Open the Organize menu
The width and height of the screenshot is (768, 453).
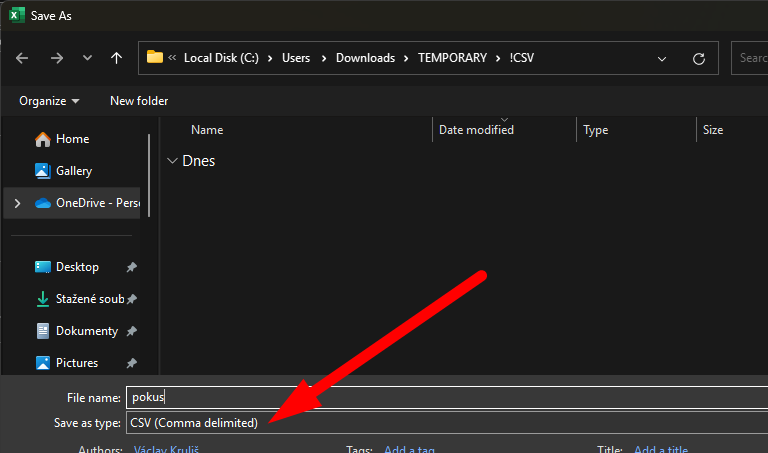click(49, 101)
